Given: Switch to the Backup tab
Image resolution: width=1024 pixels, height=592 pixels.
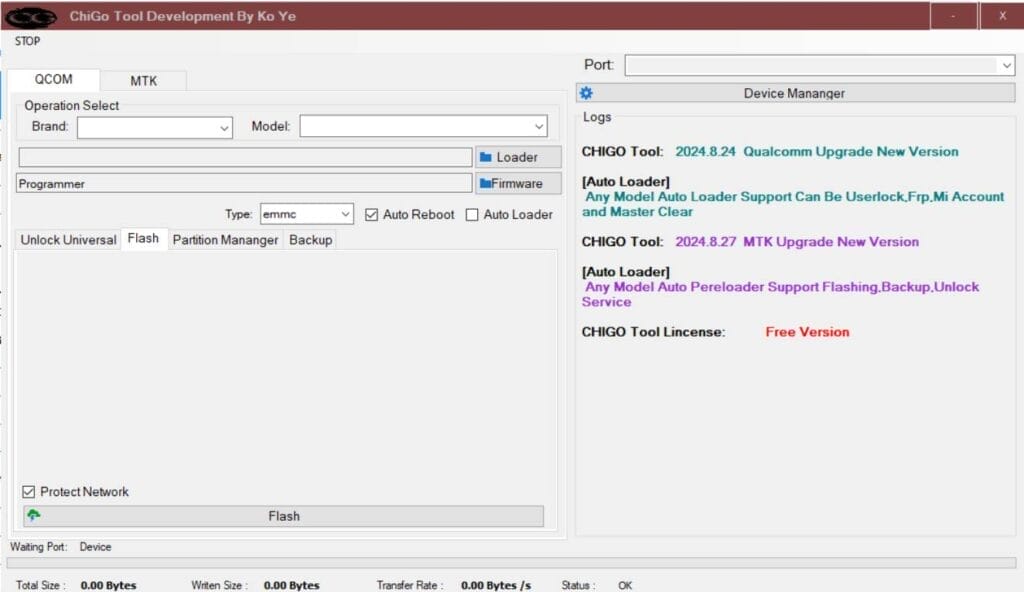Looking at the screenshot, I should [x=310, y=240].
